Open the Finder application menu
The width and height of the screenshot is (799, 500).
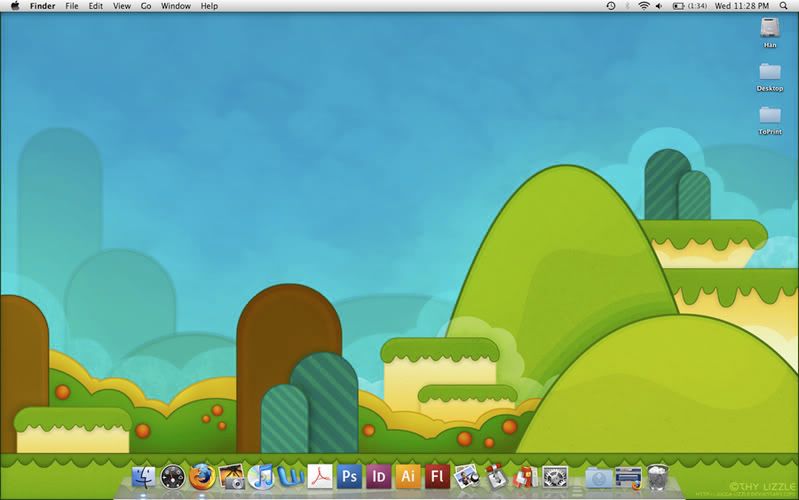pos(42,6)
